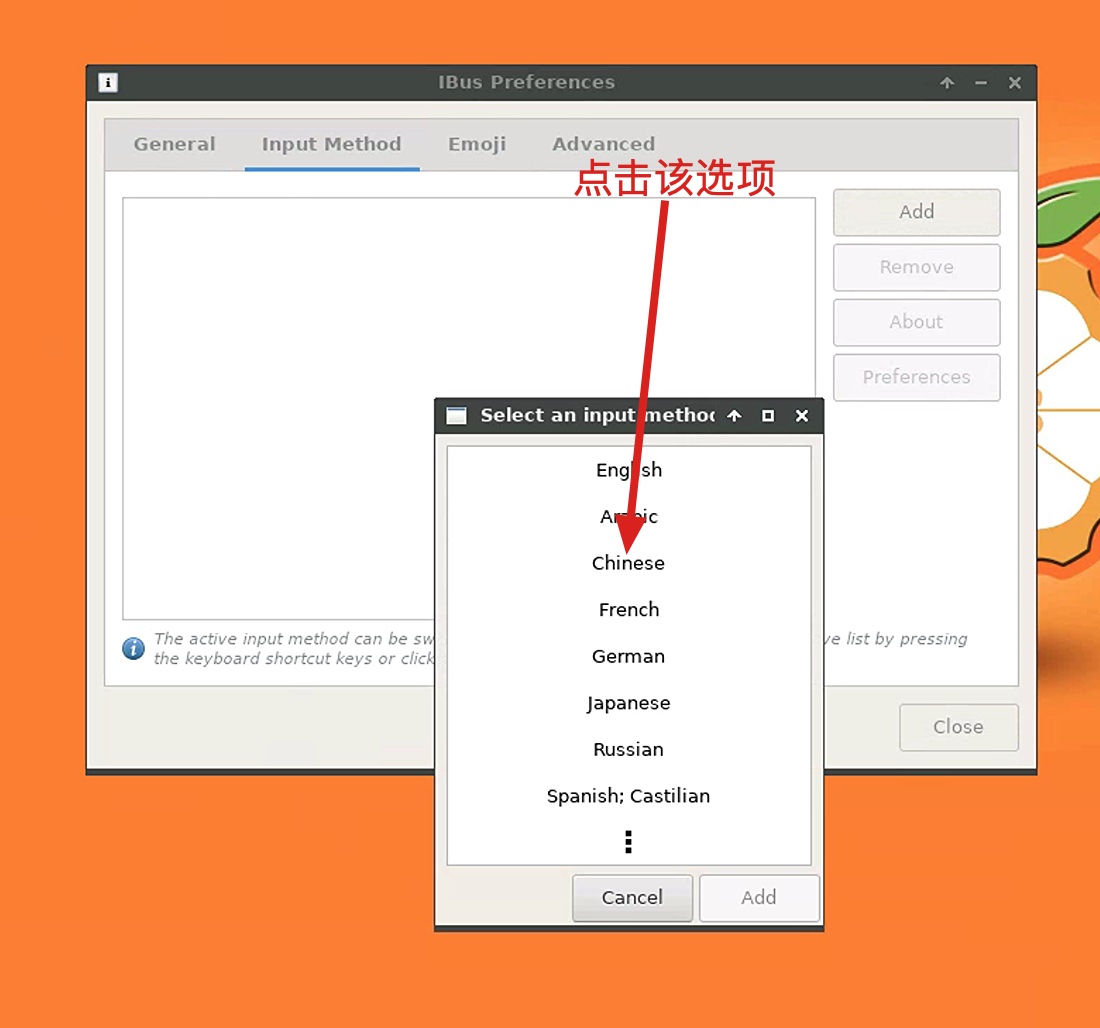Select Arabic in the language list
1100x1028 pixels.
629,516
